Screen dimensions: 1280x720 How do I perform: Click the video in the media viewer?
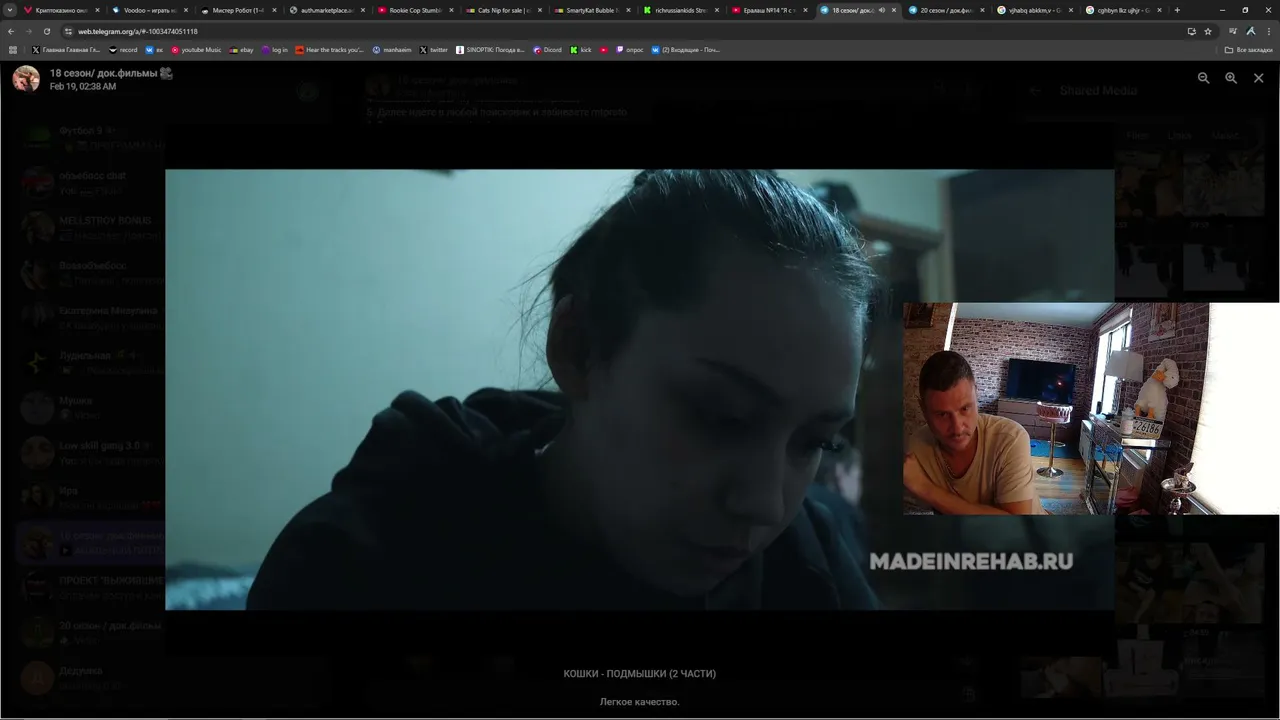tap(640, 389)
